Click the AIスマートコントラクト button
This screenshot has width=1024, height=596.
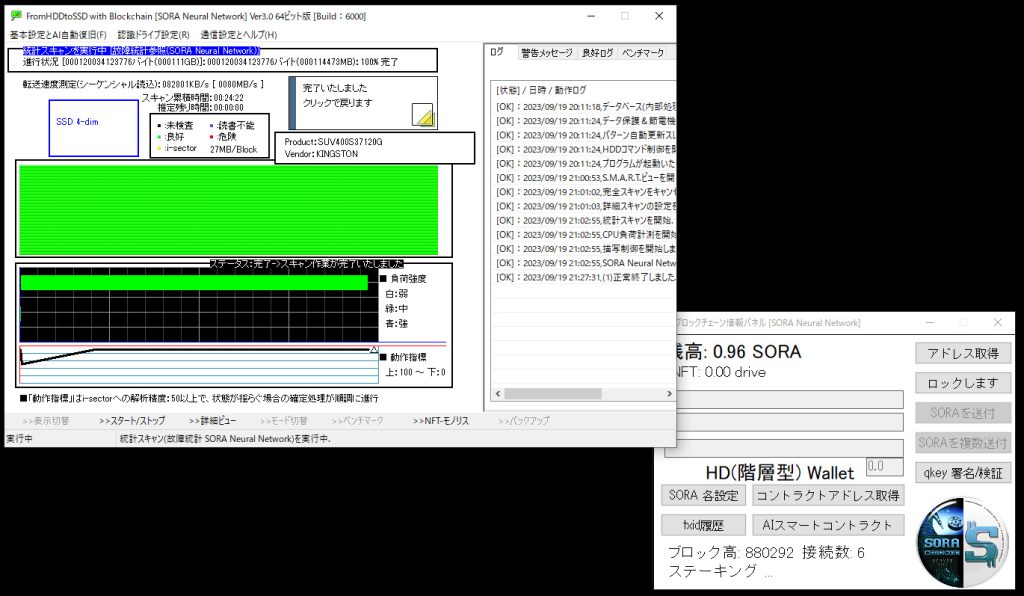click(x=828, y=525)
